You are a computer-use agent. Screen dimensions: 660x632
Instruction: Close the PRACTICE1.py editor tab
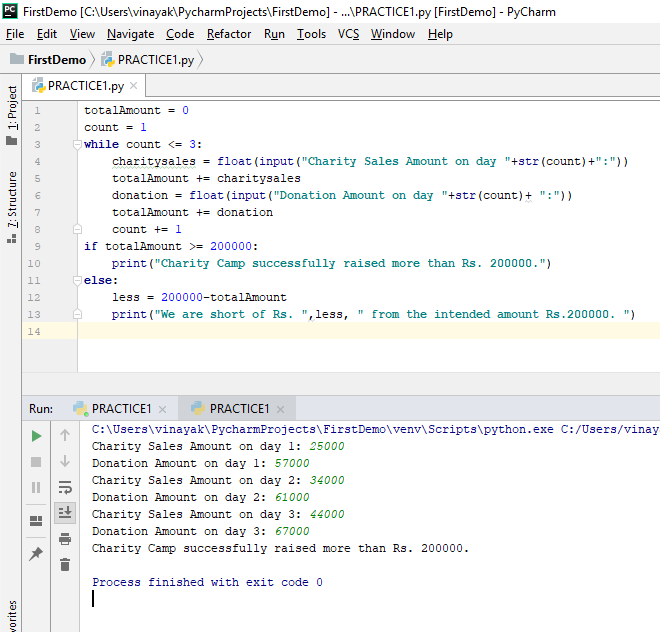[134, 86]
